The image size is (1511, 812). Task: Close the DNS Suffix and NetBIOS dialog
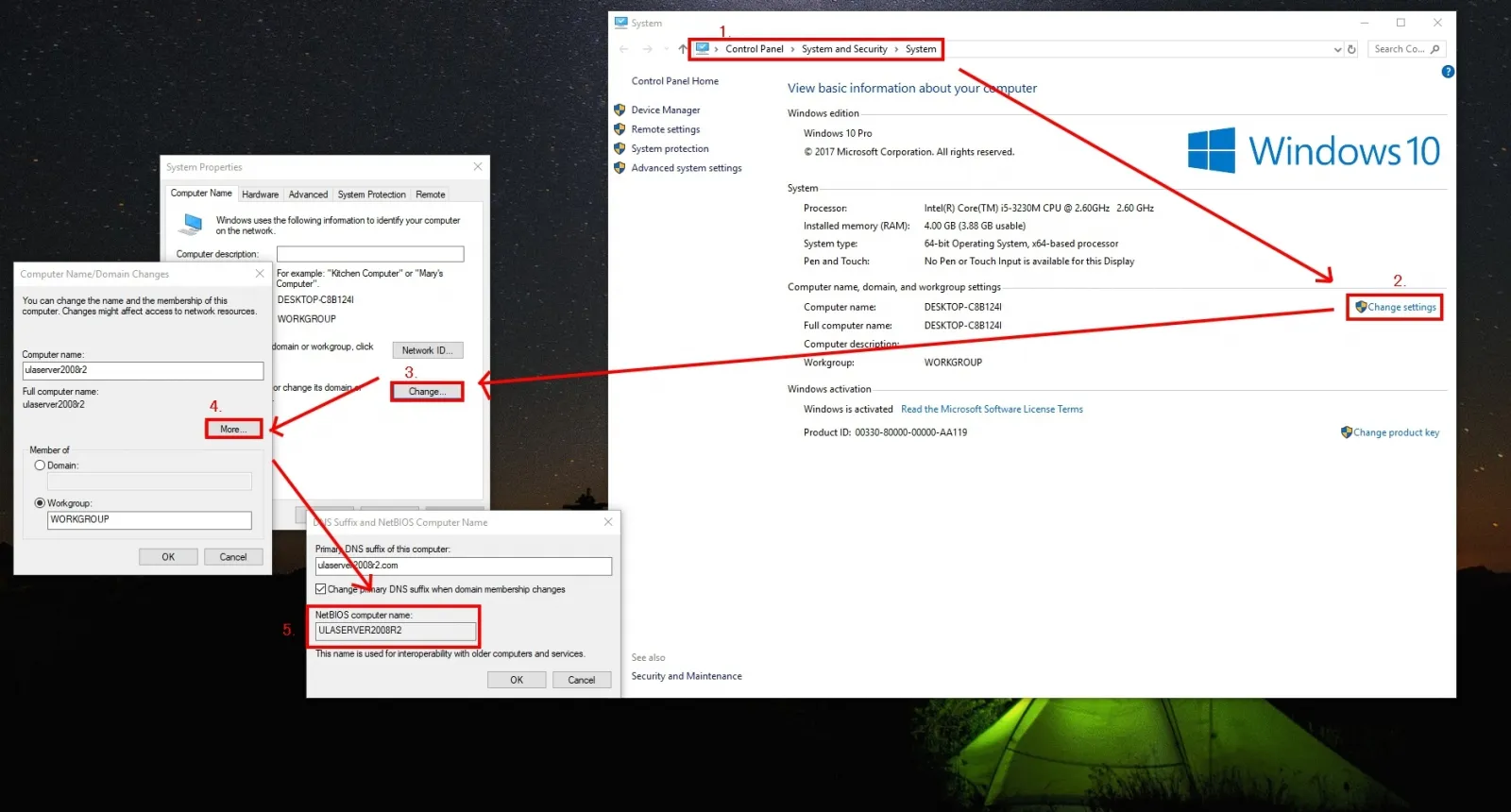point(608,522)
